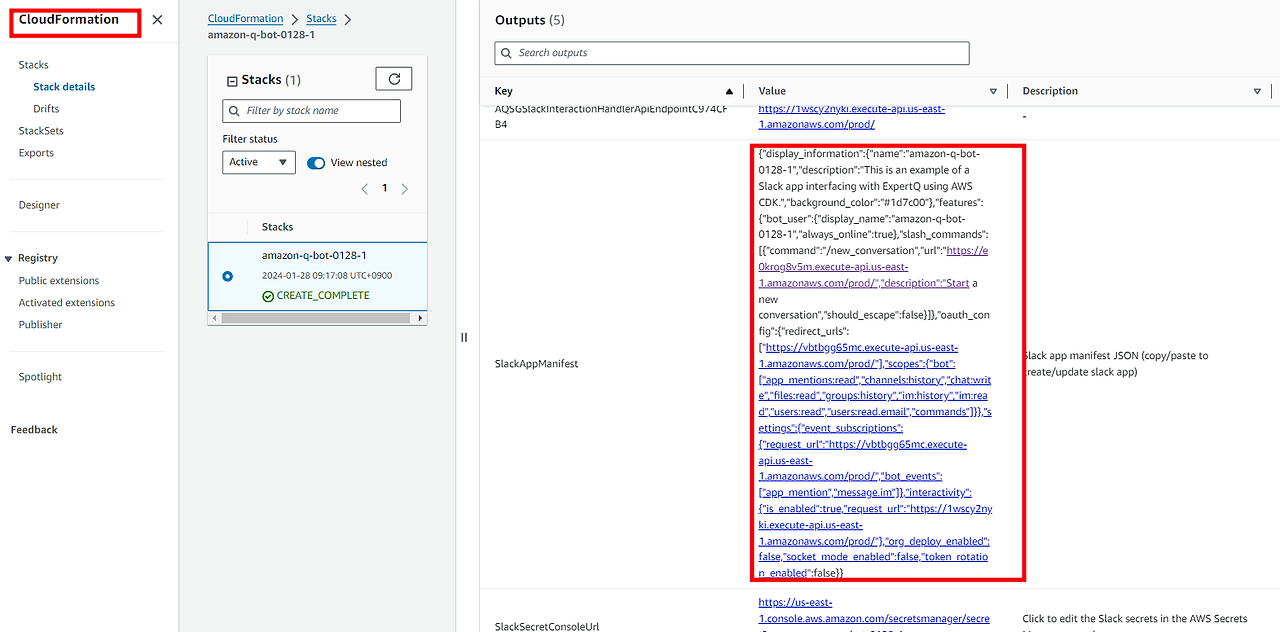Screen dimensions: 1280x632
Task: Open the interaction handler API endpoint URL
Action: pos(851,116)
